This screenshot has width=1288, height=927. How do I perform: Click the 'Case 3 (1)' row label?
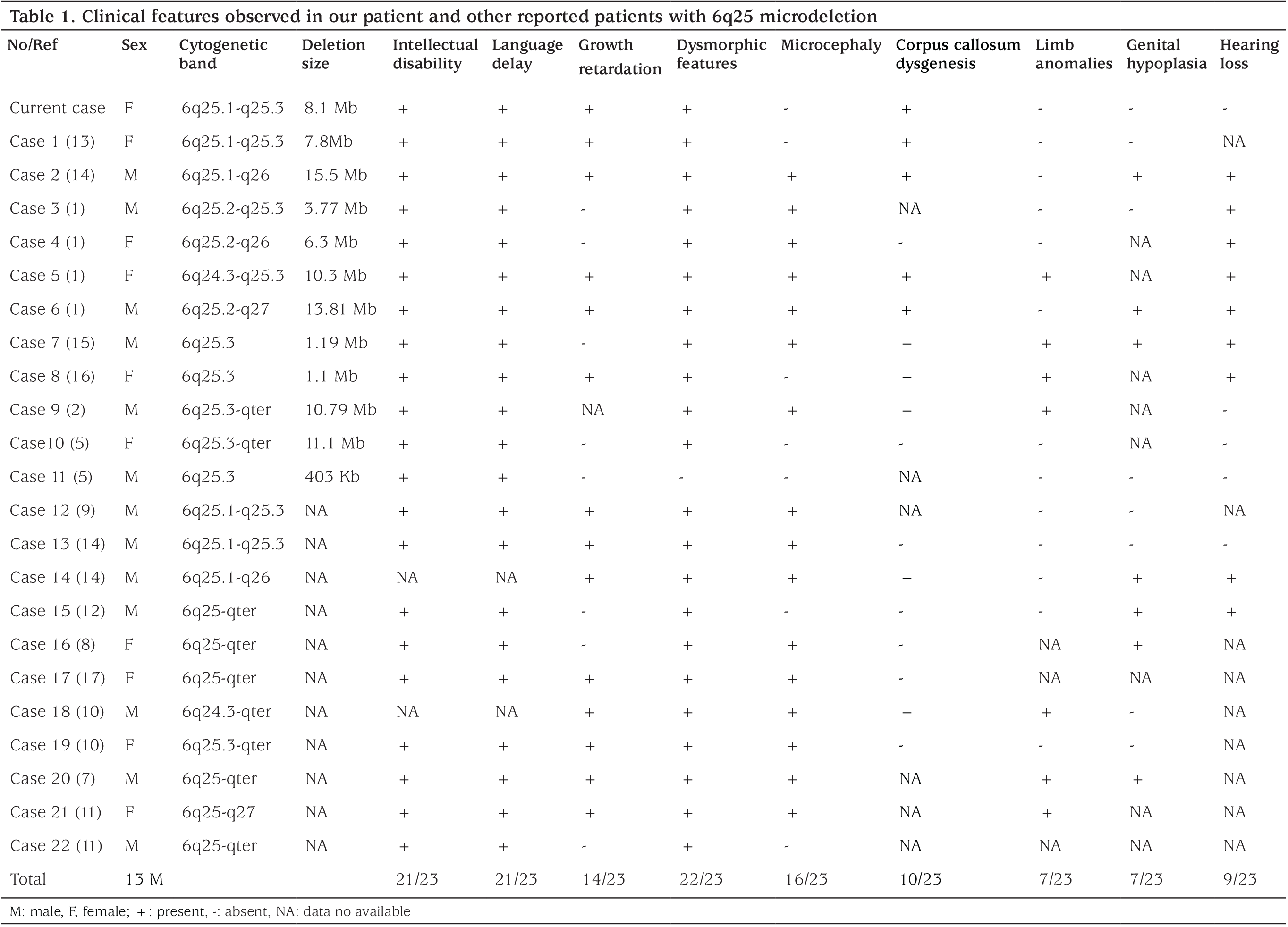[47, 208]
